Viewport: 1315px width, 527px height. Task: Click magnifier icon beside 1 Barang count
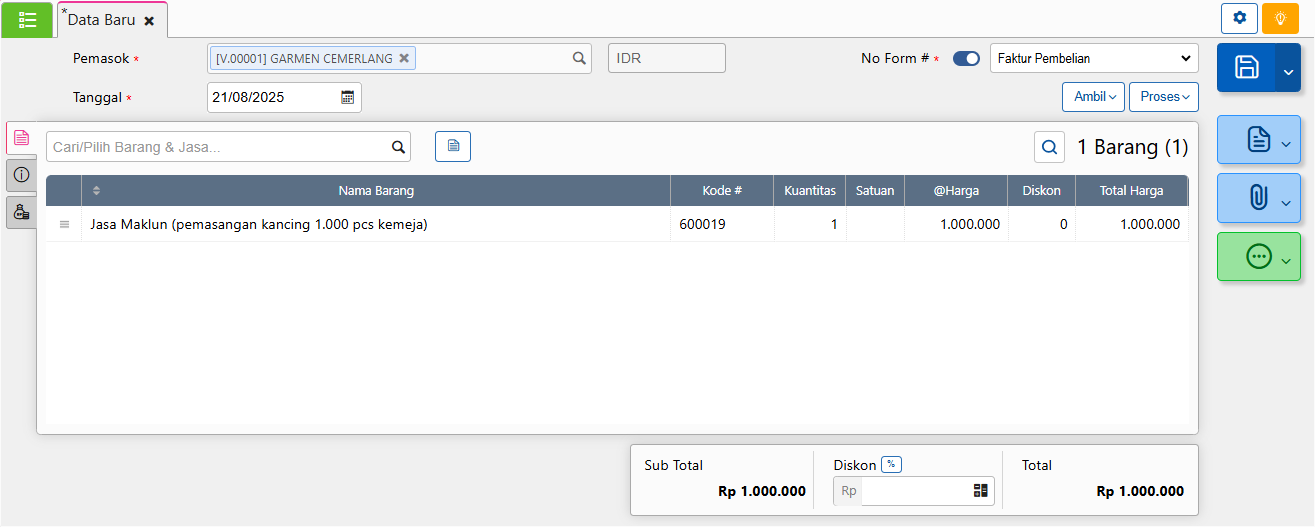coord(1049,147)
